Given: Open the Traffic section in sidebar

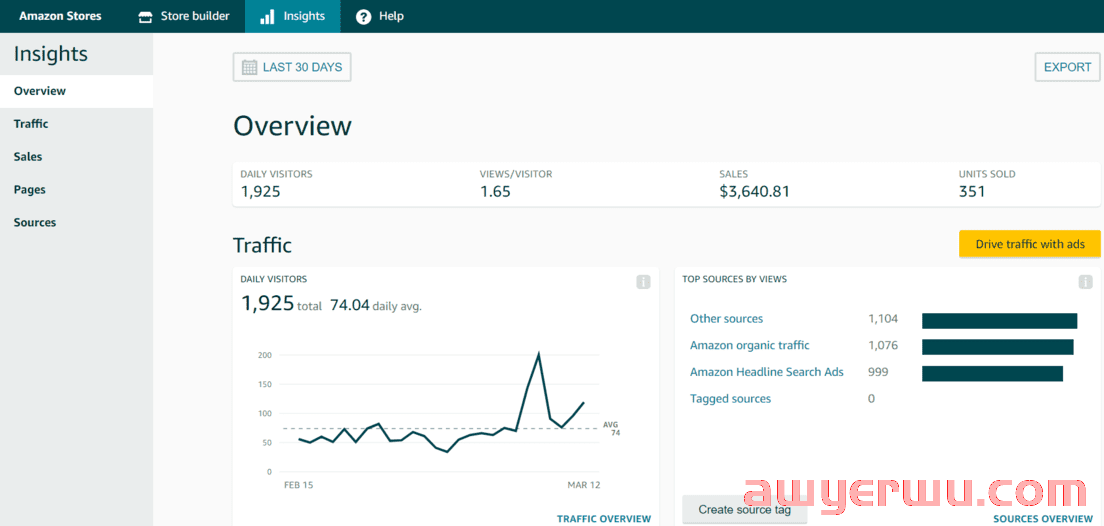Looking at the screenshot, I should click(31, 124).
